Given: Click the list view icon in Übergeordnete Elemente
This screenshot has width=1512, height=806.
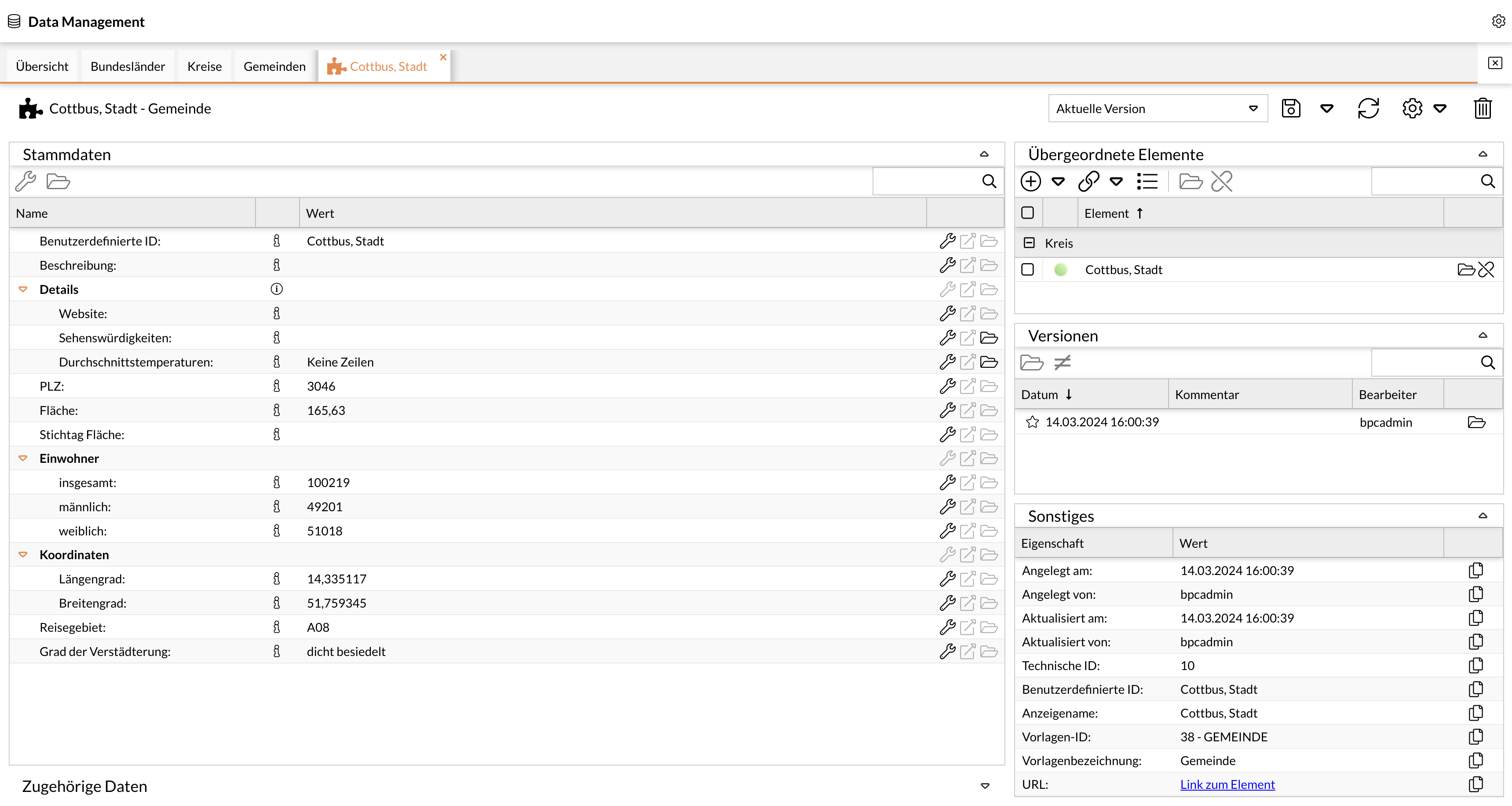Looking at the screenshot, I should pos(1147,181).
